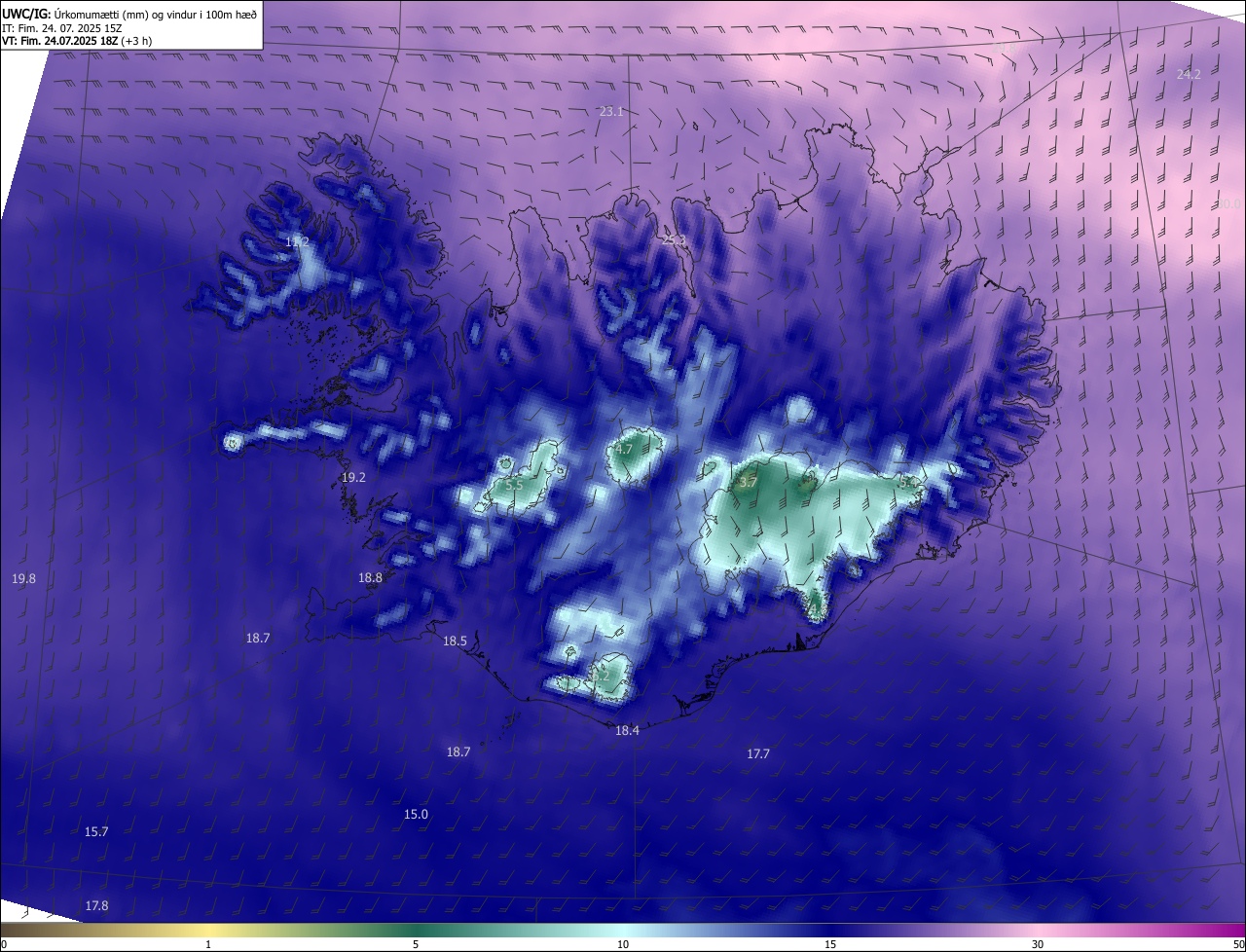Screen dimensions: 1246x952
Task: Click the 23.1 value label on the map
Action: pyautogui.click(x=611, y=112)
